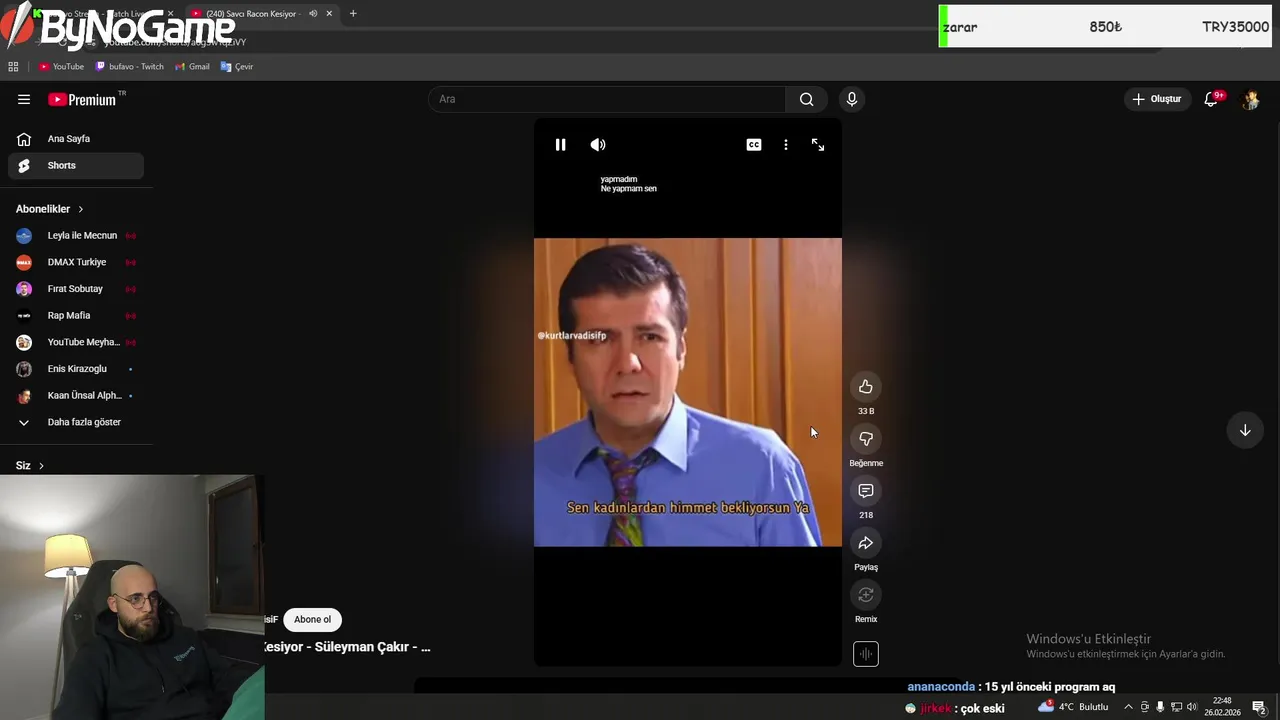This screenshot has height=720, width=1280.
Task: Open the YouTube bookmark
Action: (61, 67)
